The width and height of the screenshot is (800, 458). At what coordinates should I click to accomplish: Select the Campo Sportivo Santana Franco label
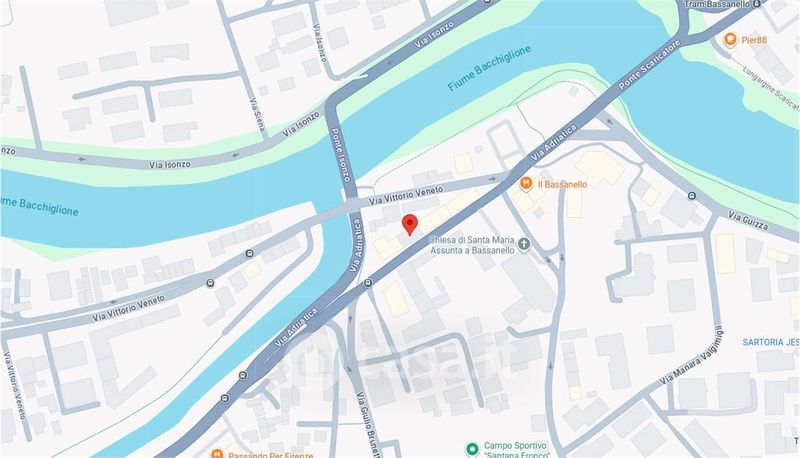coord(517,450)
